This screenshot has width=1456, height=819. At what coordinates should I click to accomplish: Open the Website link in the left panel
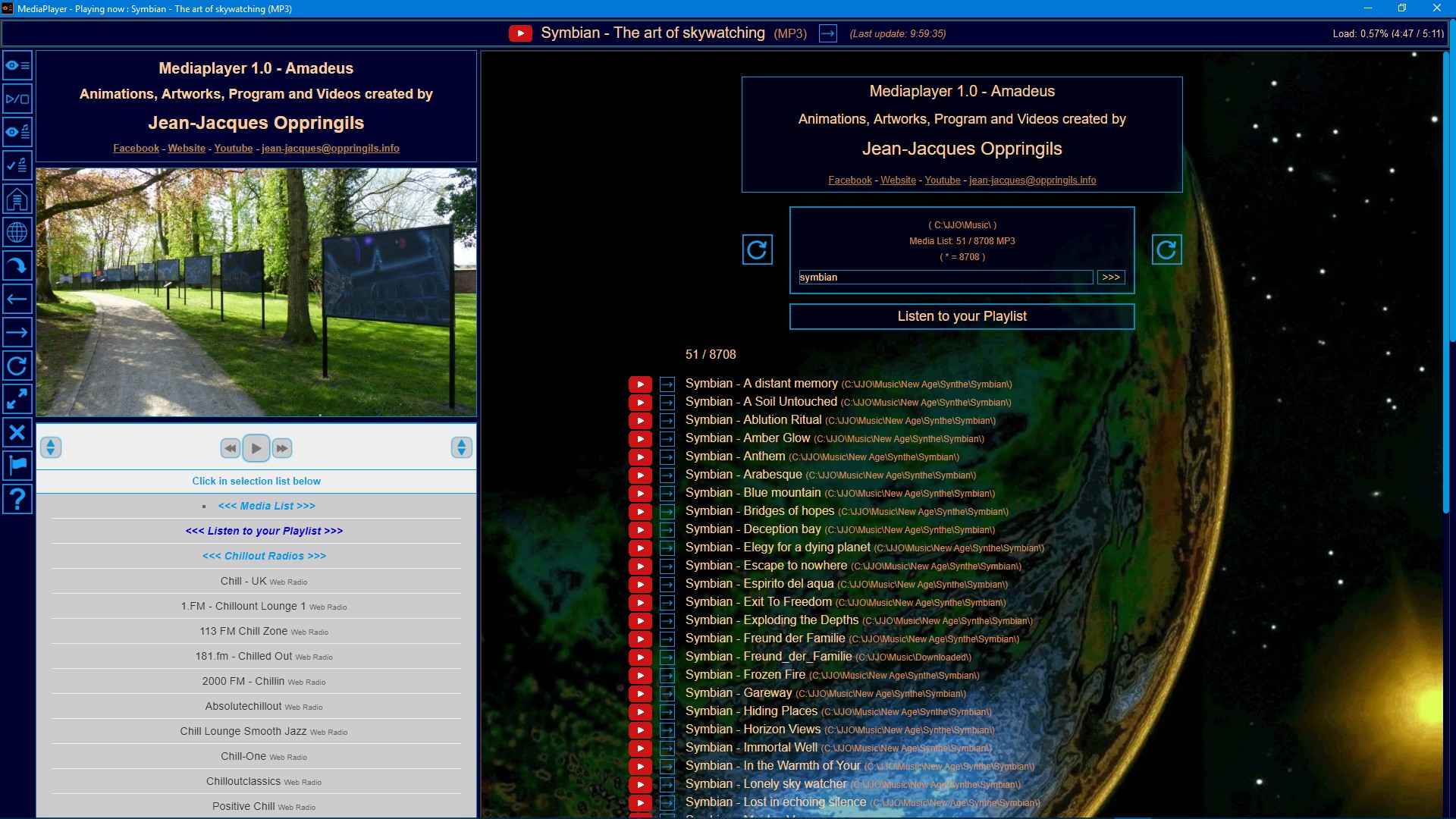point(187,149)
